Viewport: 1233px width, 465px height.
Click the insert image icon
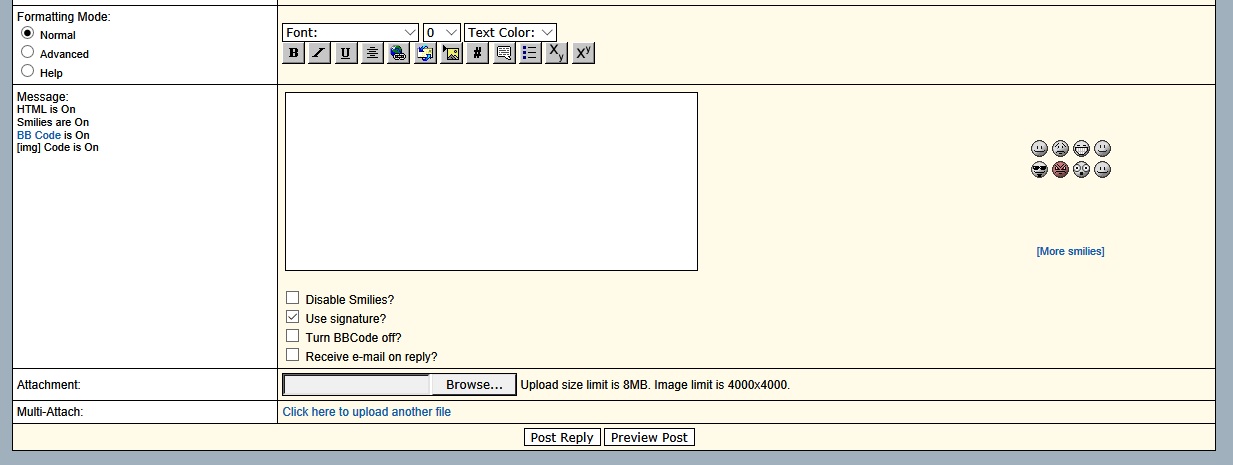(451, 54)
